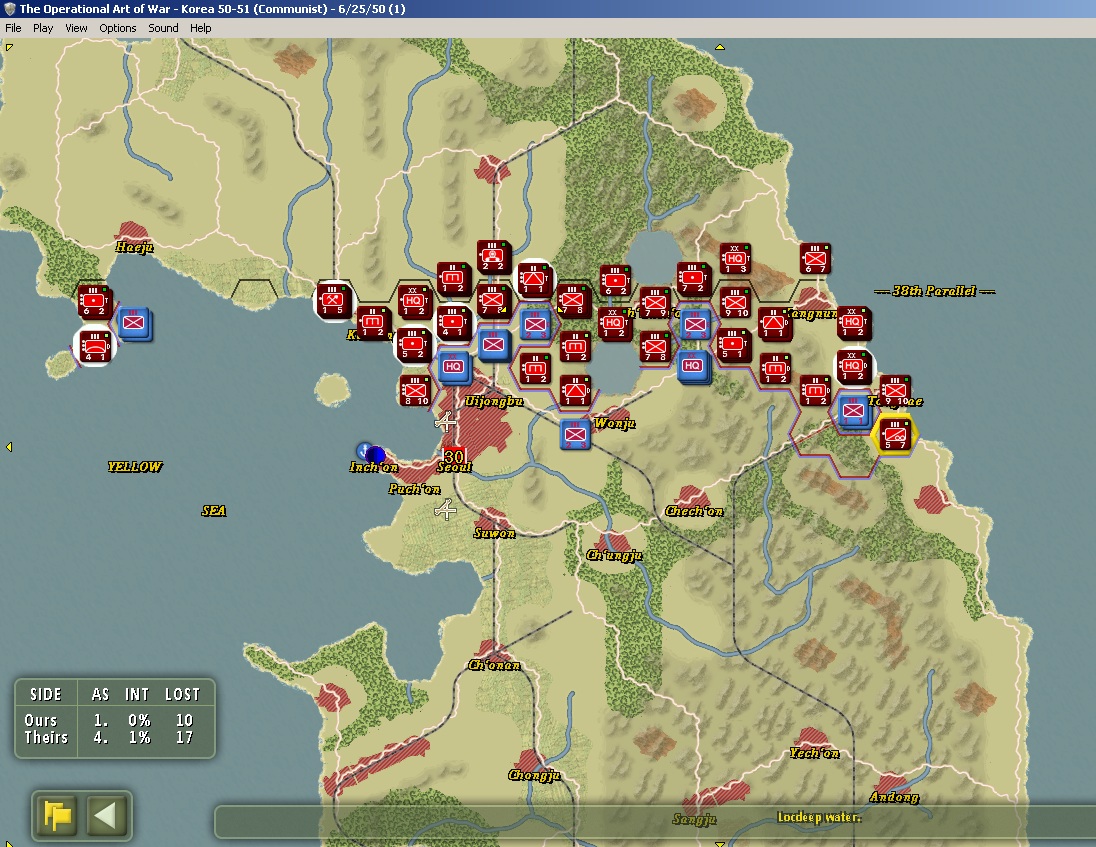Open the Options menu

click(x=117, y=28)
